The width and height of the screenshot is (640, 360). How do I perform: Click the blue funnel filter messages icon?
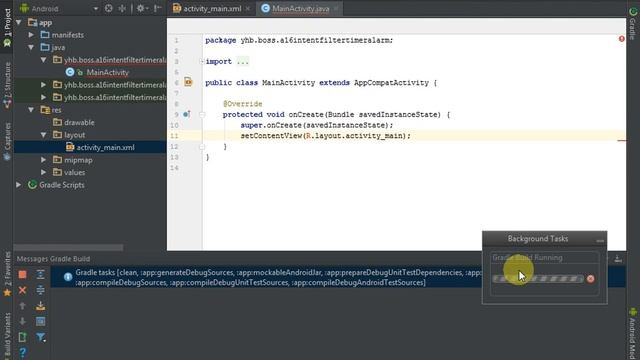click(x=40, y=337)
